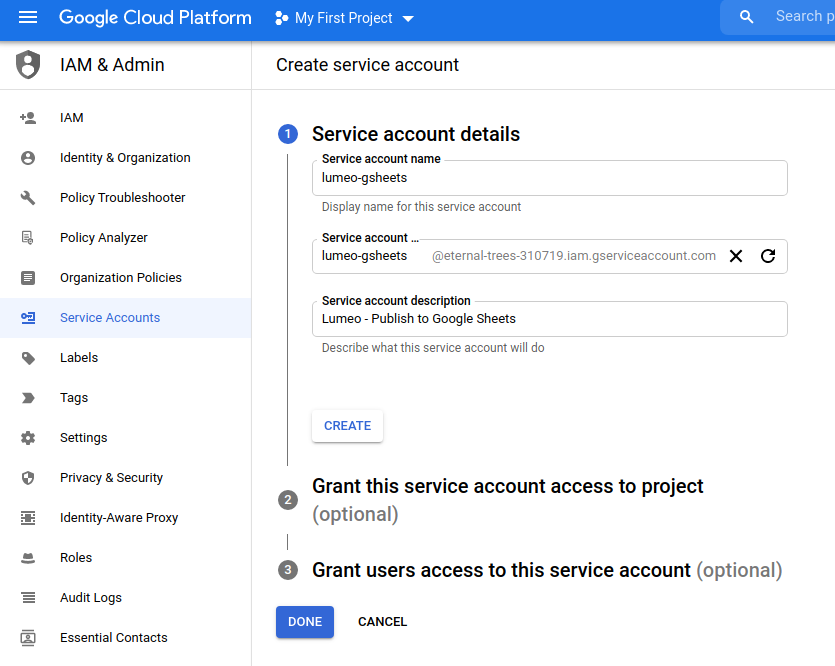
Task: Expand the My First Project dropdown arrow
Action: click(x=408, y=19)
